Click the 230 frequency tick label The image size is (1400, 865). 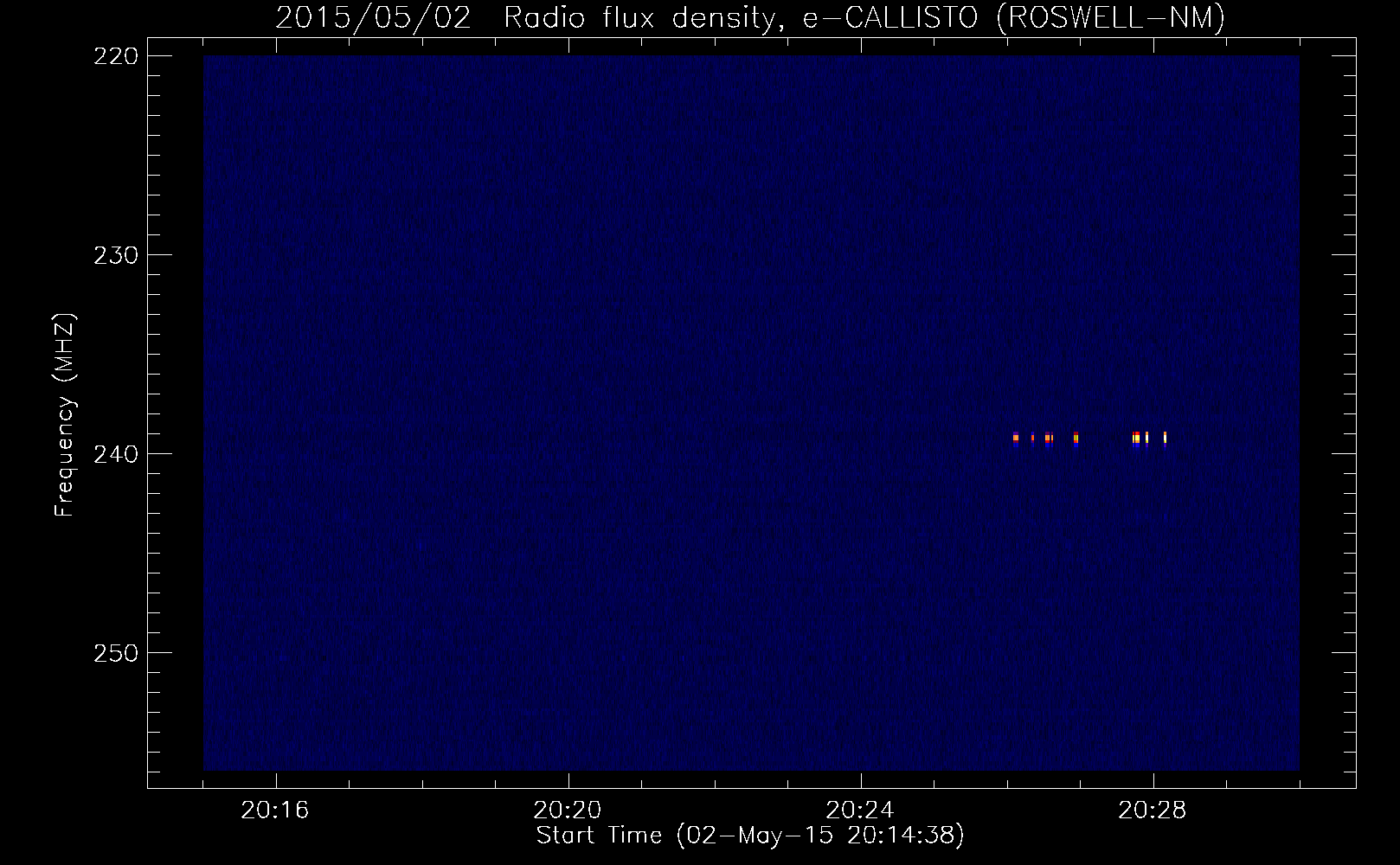click(x=115, y=255)
